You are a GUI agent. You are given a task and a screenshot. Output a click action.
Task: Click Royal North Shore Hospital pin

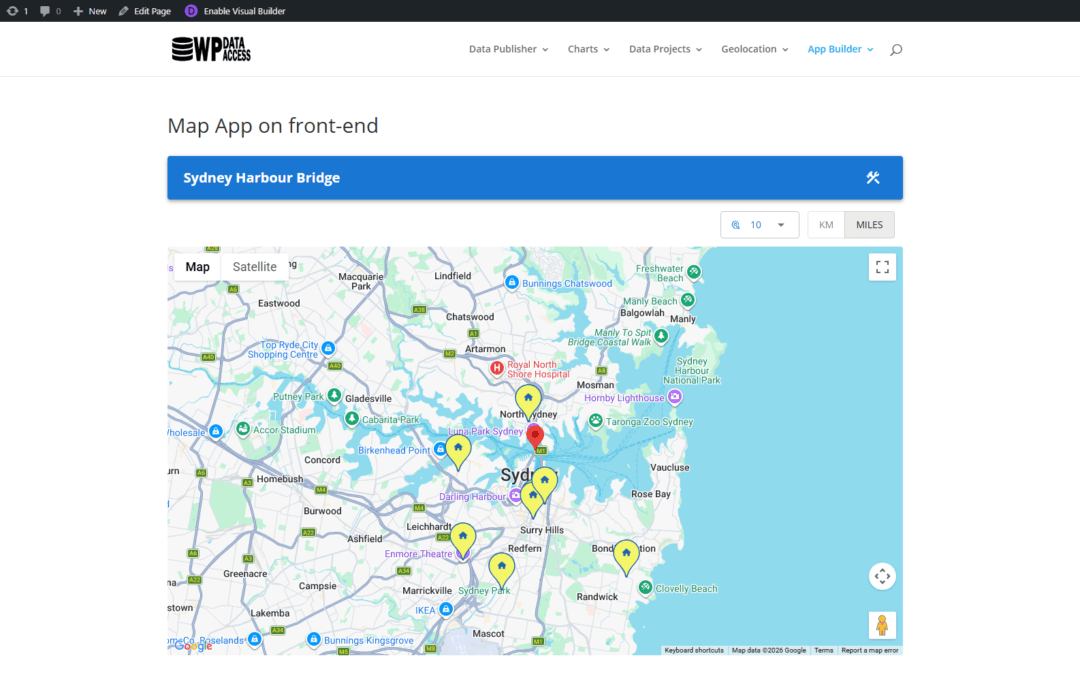tap(497, 368)
